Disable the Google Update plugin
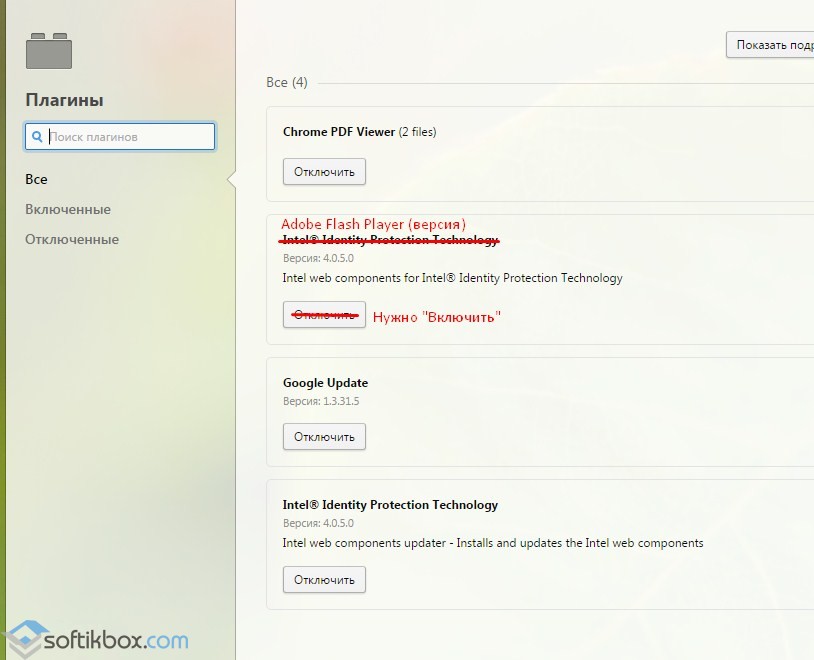This screenshot has height=660, width=814. 324,437
